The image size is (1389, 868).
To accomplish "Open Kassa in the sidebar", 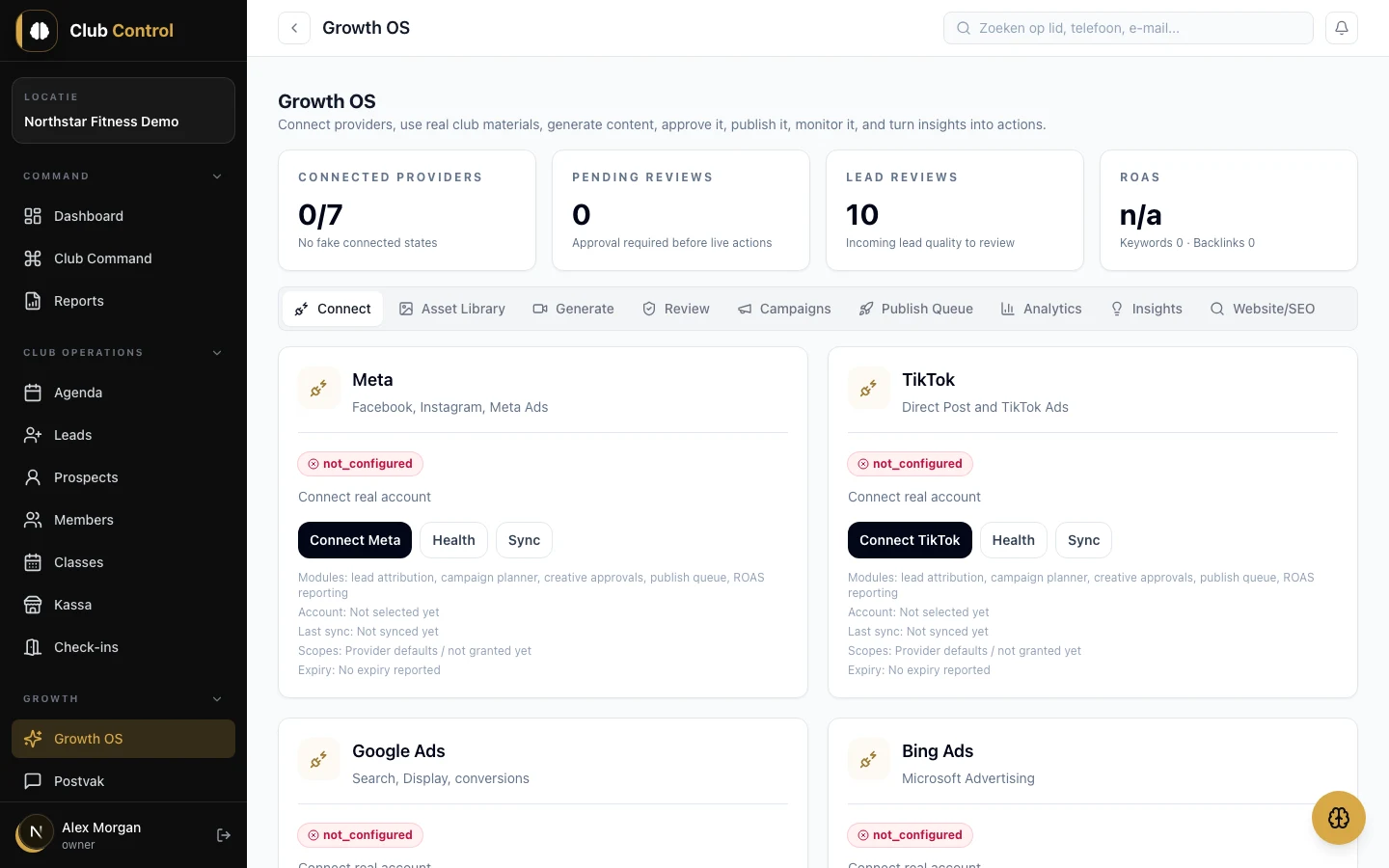I will click(123, 605).
